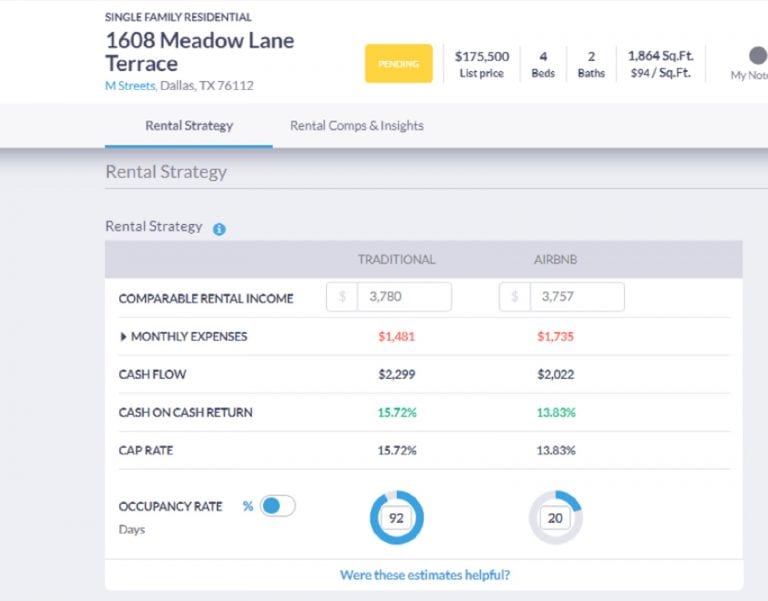Select the Airbnb occupancy dial showing 20
The width and height of the screenshot is (768, 601).
click(x=555, y=518)
